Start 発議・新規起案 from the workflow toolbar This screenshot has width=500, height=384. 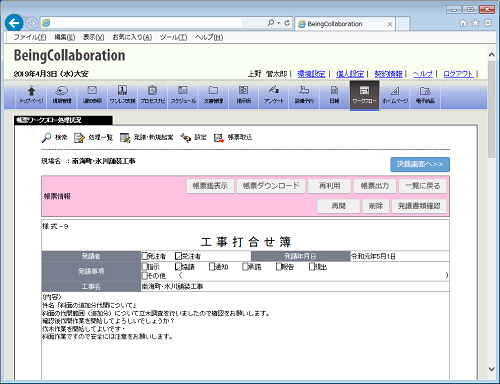125,138
